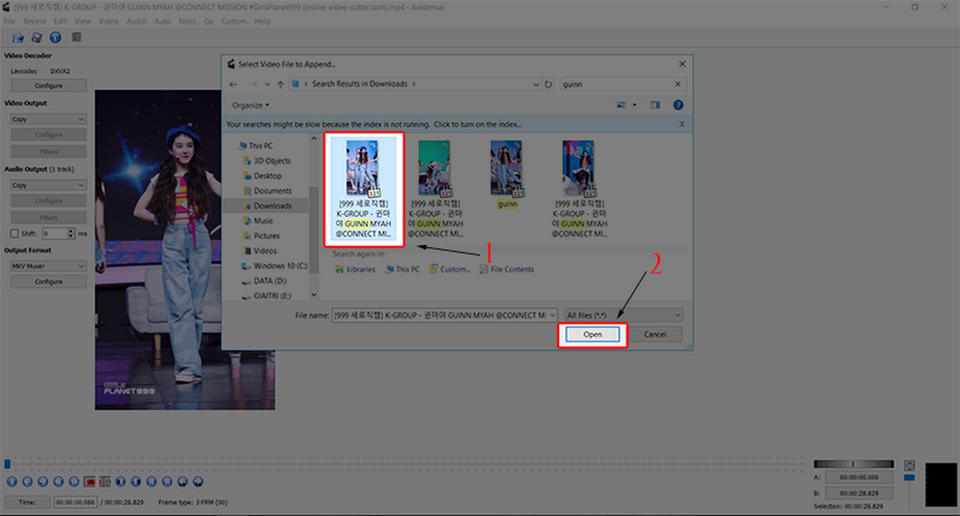960x516 pixels.
Task: Search again in Custom locations
Action: coord(450,269)
